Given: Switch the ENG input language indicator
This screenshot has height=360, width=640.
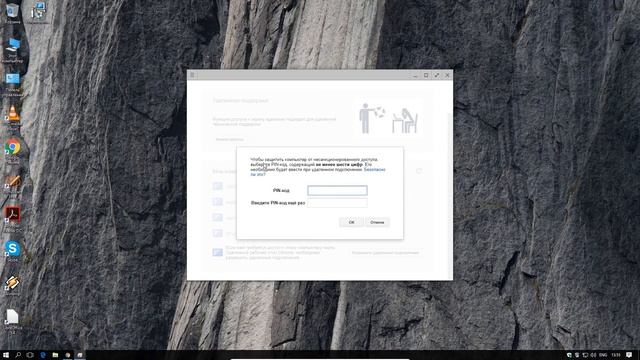Looking at the screenshot, I should point(602,355).
